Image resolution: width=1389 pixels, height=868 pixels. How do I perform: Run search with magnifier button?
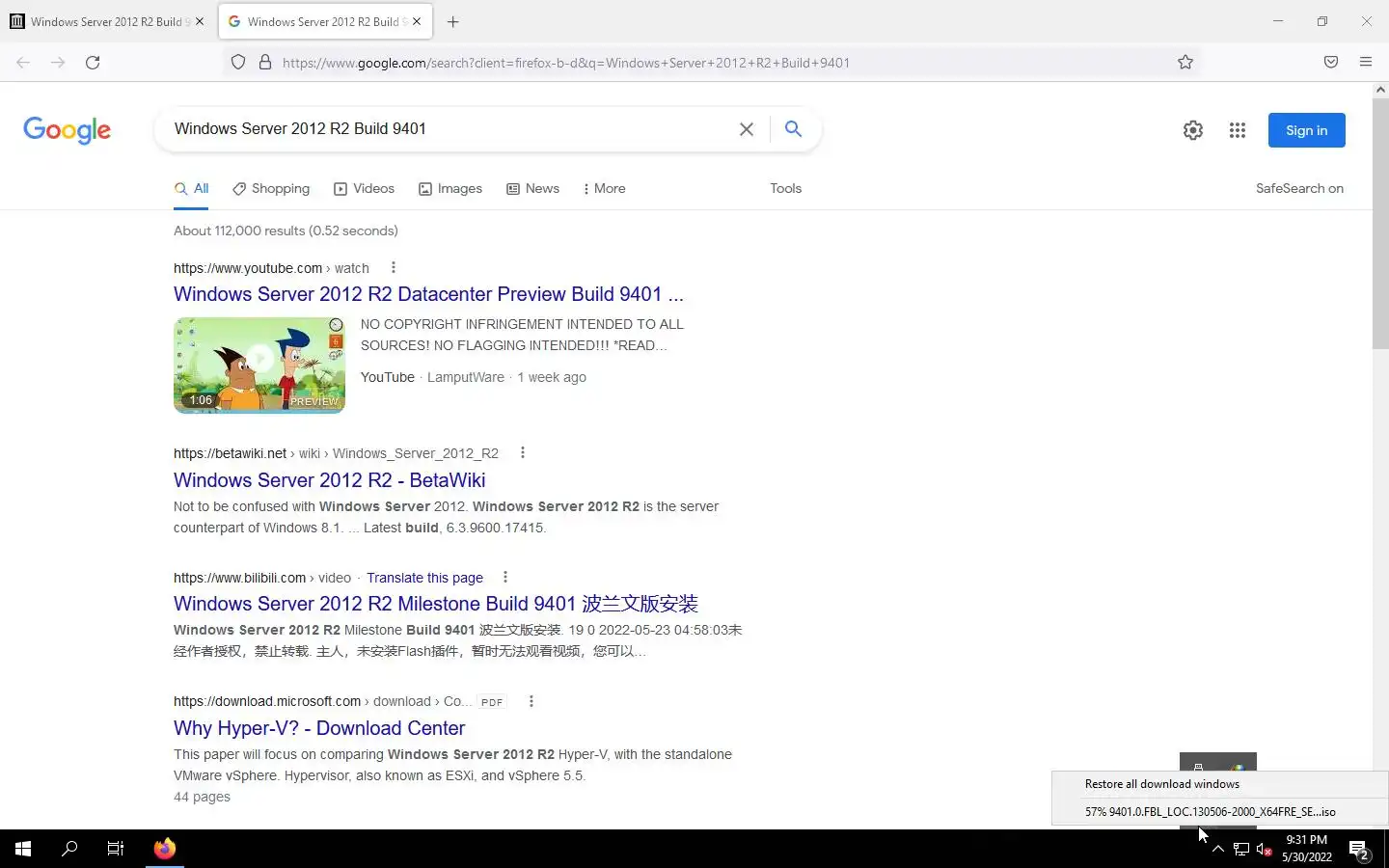(793, 129)
